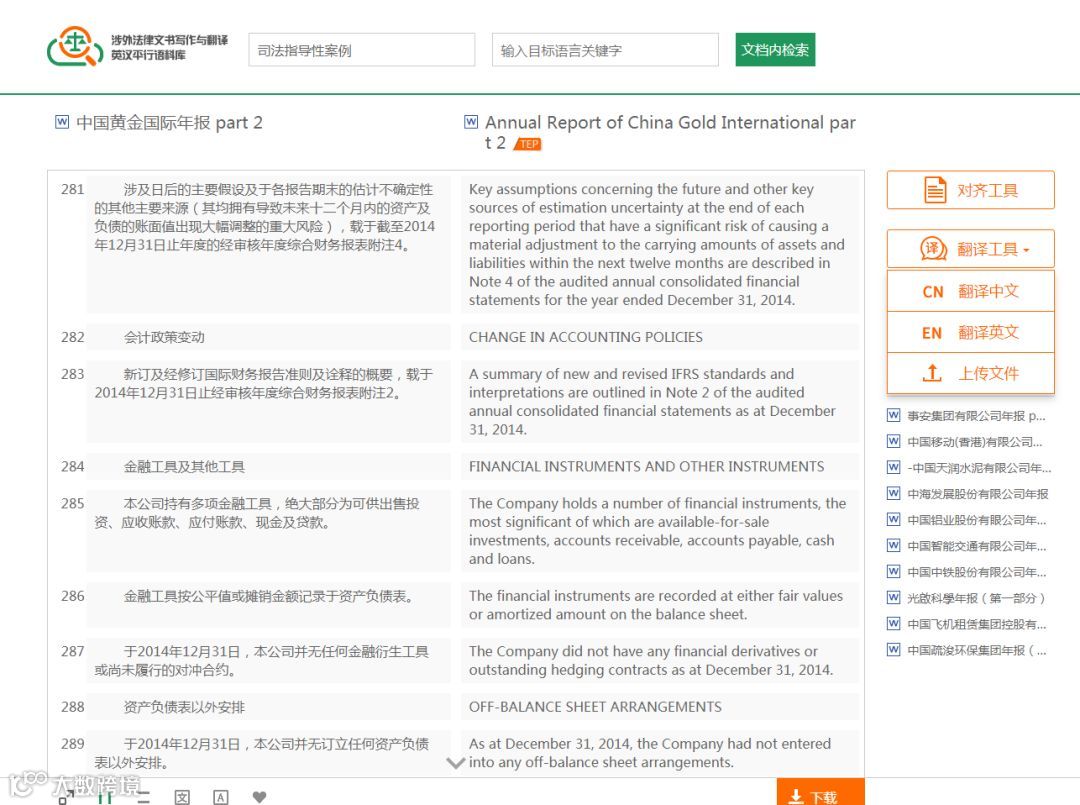Viewport: 1080px width, 805px height.
Task: Click Word icon next to 中国中铁股份有限公司
Action: 893,572
